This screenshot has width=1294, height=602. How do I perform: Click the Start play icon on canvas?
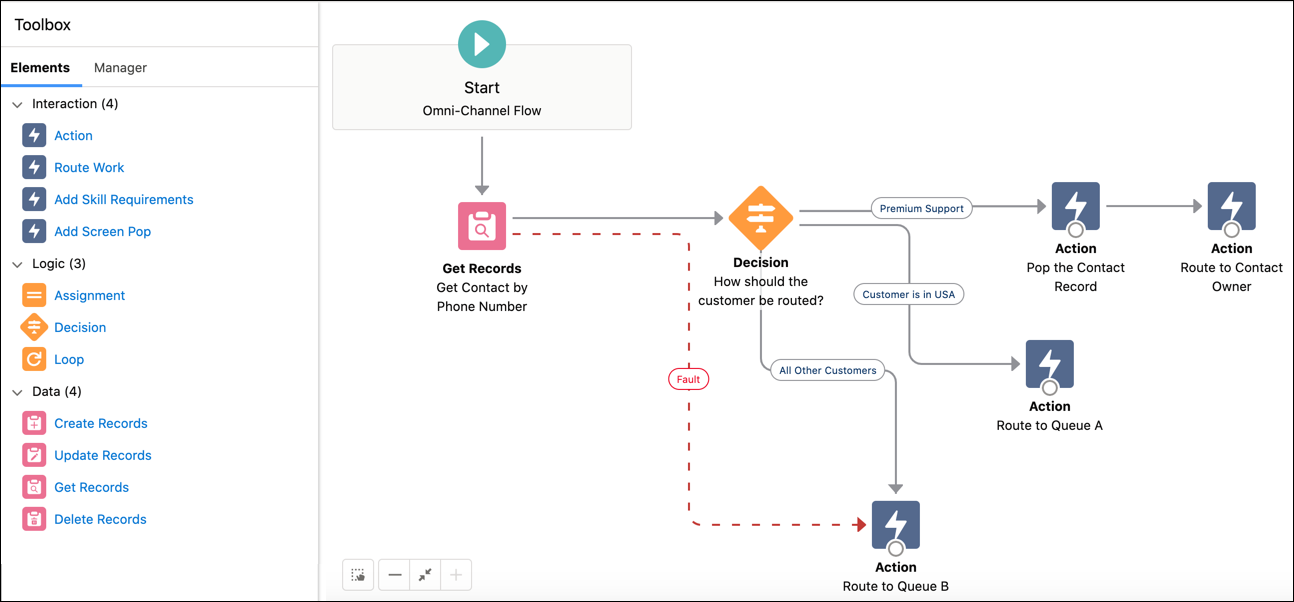(482, 44)
